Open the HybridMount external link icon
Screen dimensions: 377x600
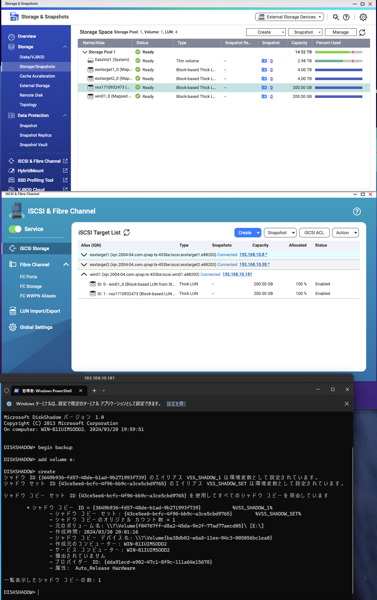coord(65,171)
